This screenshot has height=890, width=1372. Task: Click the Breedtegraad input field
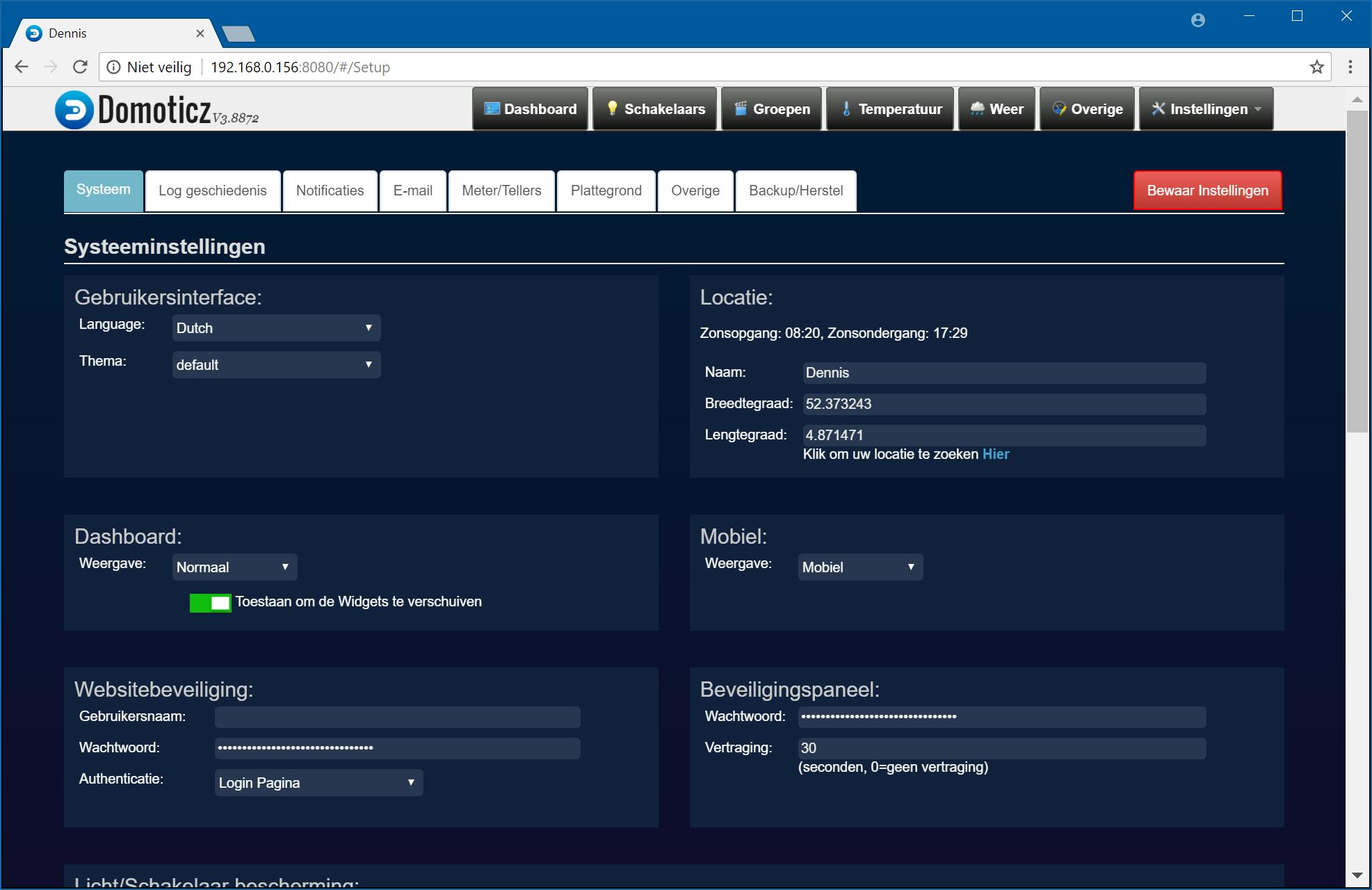tap(1003, 404)
